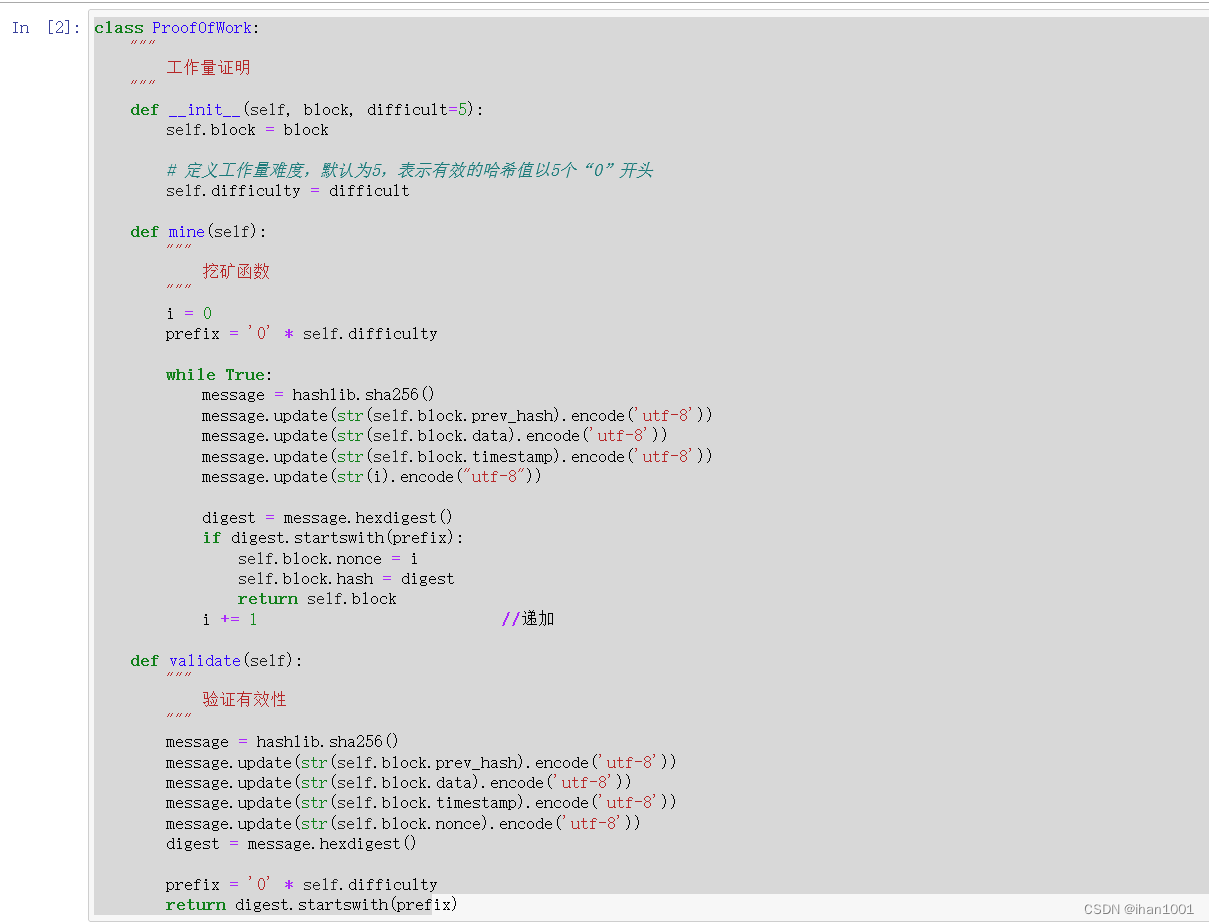Click the difficult=5 default parameter
Viewport: 1209px width, 924px height.
point(417,109)
